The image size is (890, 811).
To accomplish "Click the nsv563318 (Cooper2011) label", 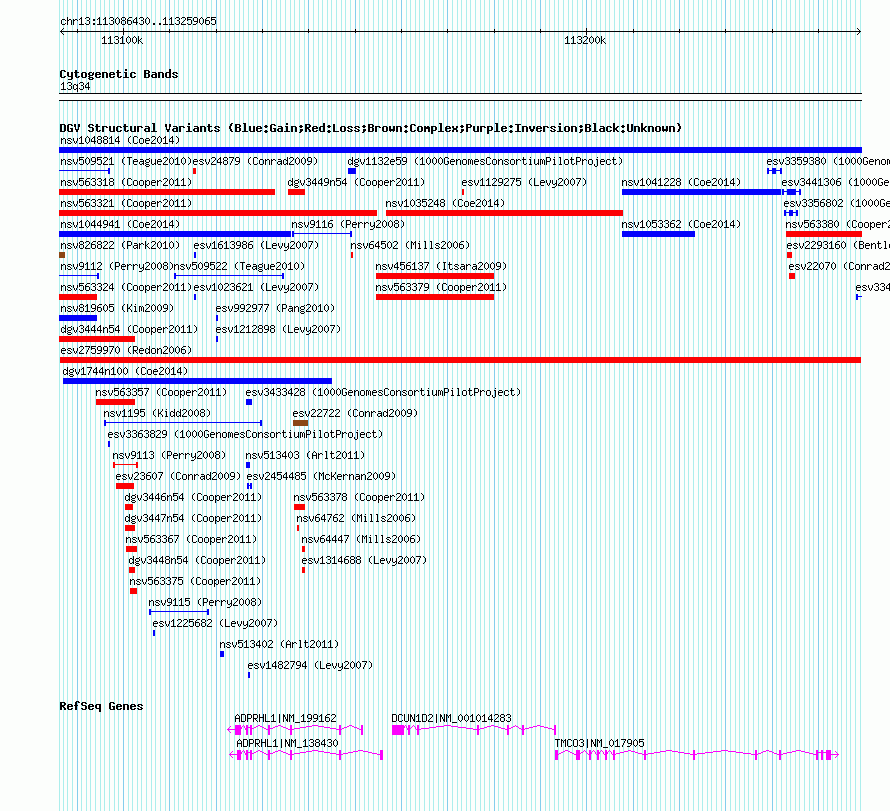I will pos(126,182).
